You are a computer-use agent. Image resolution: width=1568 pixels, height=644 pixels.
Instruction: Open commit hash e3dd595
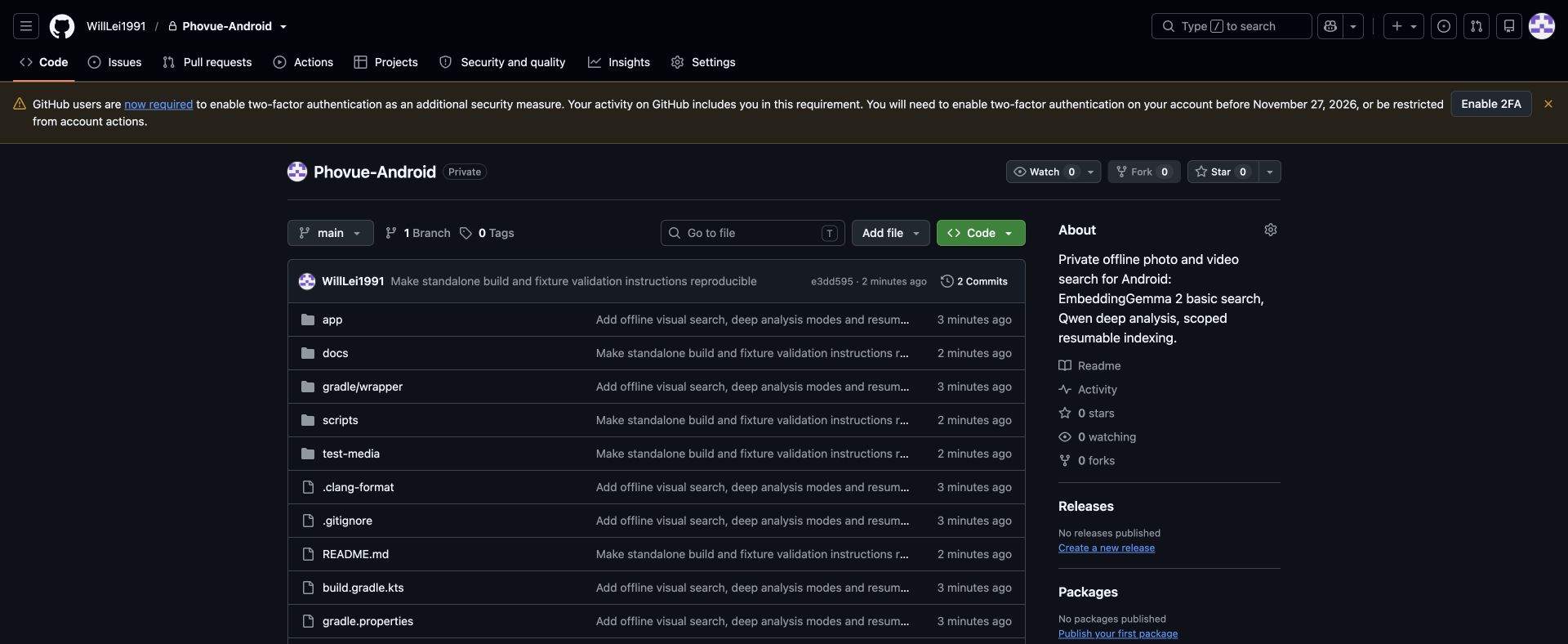831,281
